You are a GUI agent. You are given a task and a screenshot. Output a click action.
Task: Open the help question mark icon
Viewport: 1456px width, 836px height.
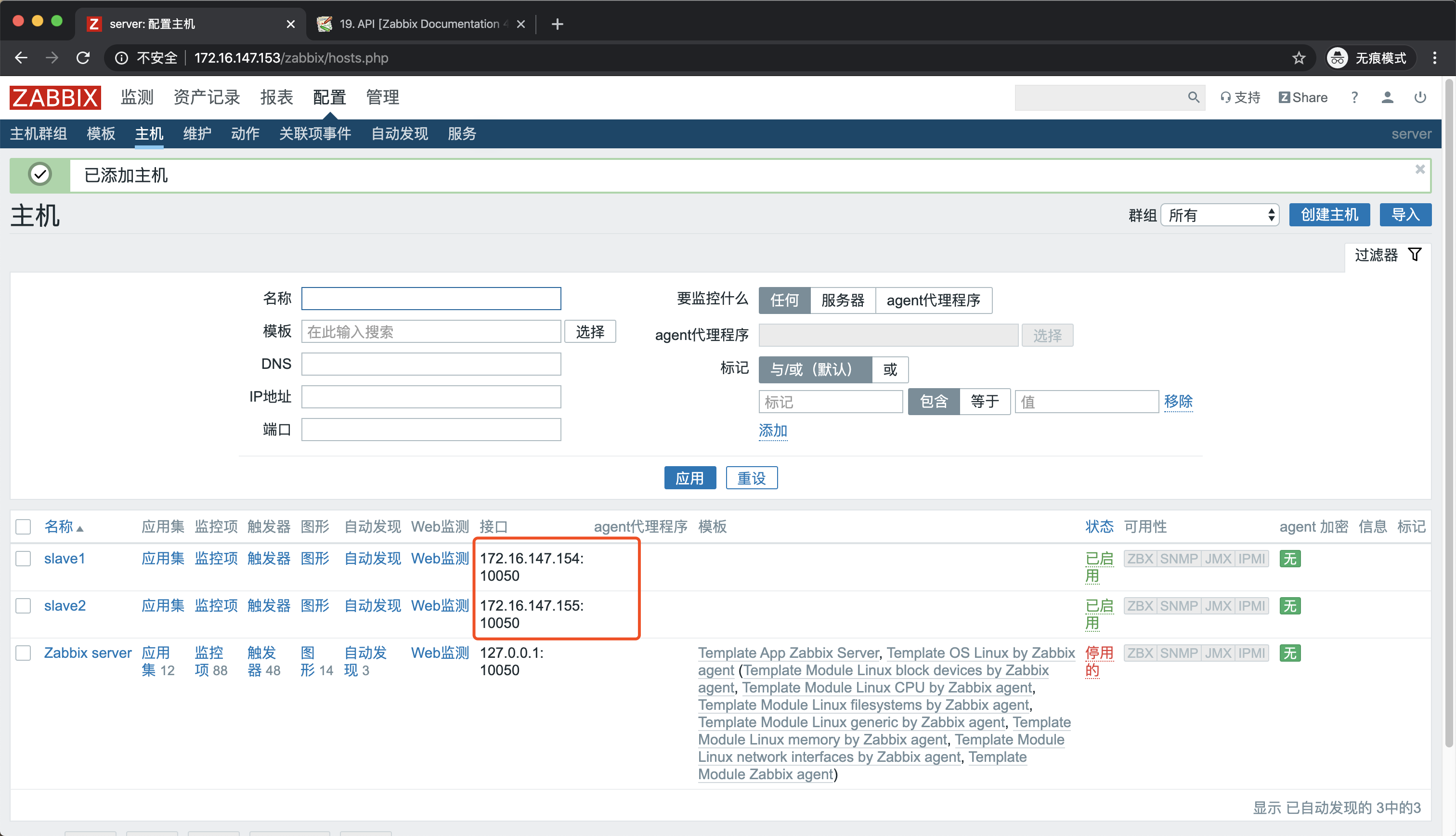tap(1354, 98)
